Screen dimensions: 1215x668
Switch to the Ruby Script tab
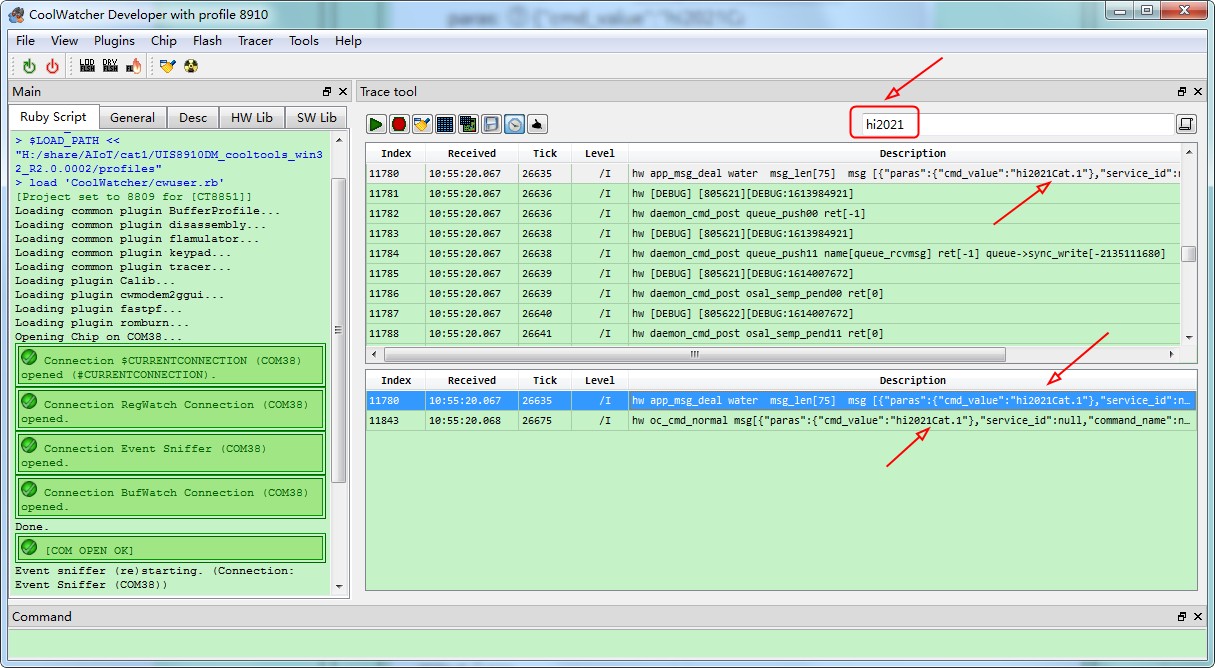54,117
